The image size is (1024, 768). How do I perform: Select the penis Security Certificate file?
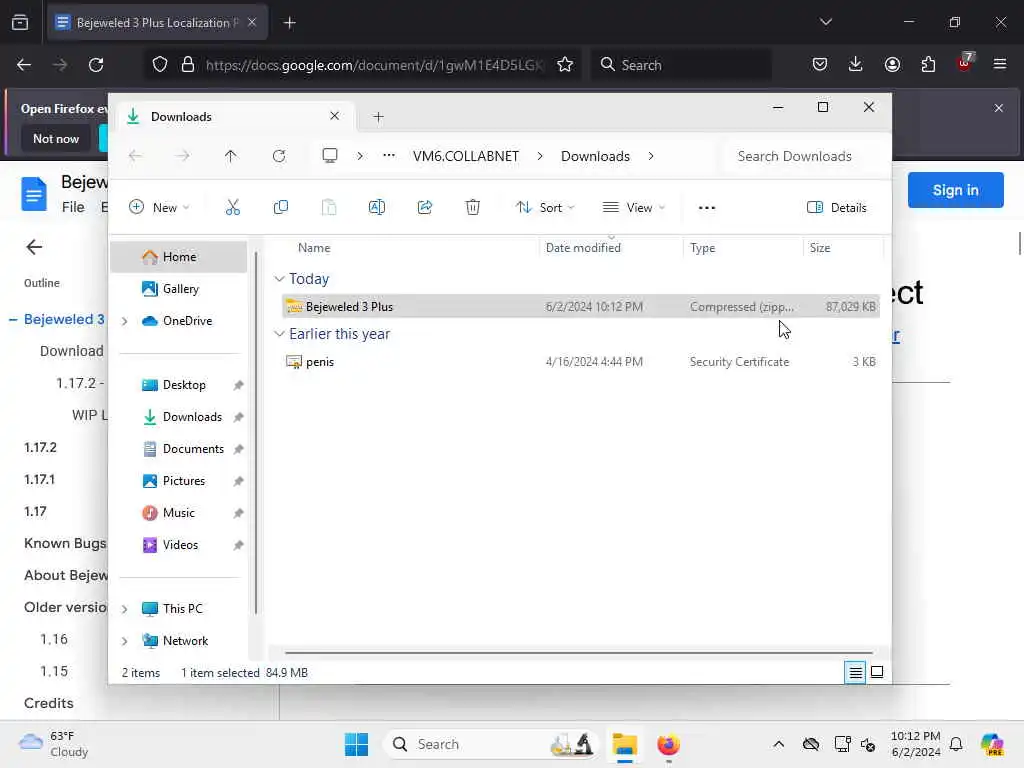tap(581, 362)
